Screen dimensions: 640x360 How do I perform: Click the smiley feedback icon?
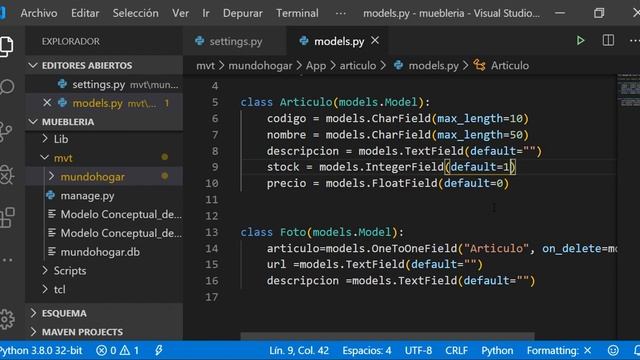[613, 351]
